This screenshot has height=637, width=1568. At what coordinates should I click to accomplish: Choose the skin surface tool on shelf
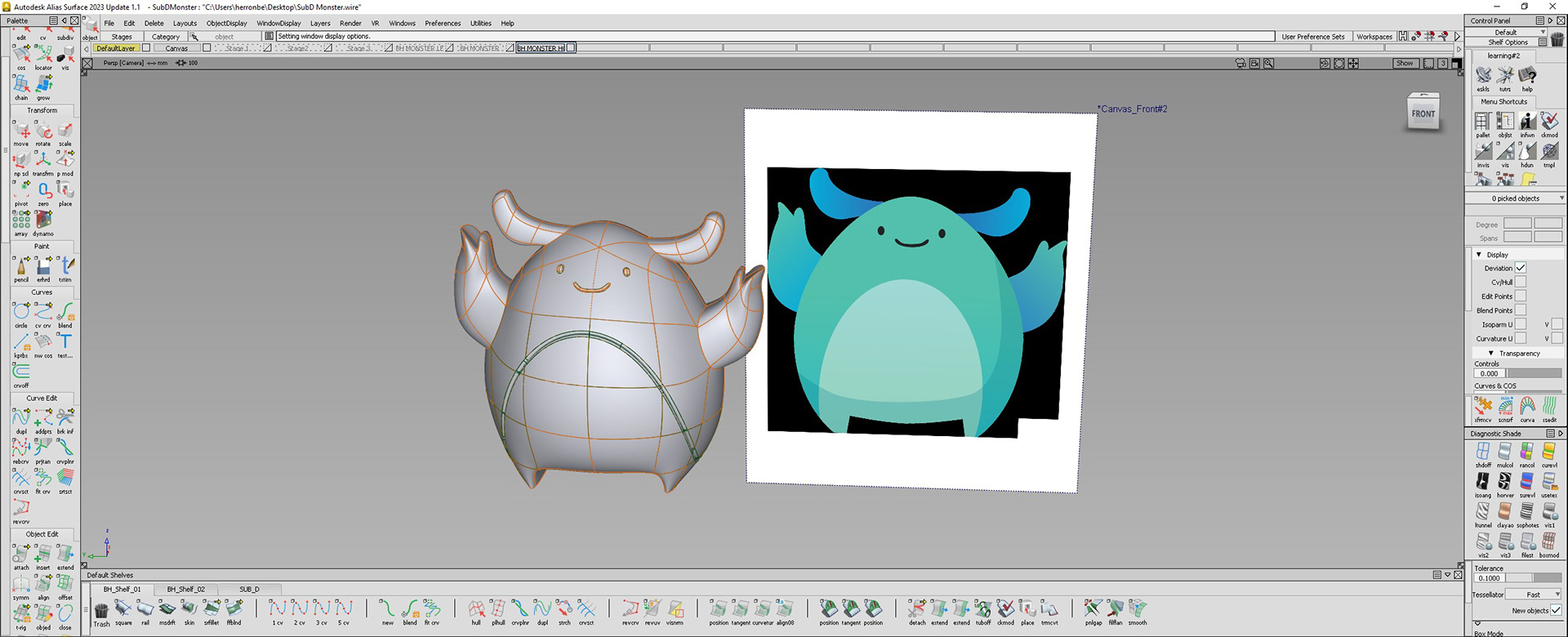click(189, 611)
